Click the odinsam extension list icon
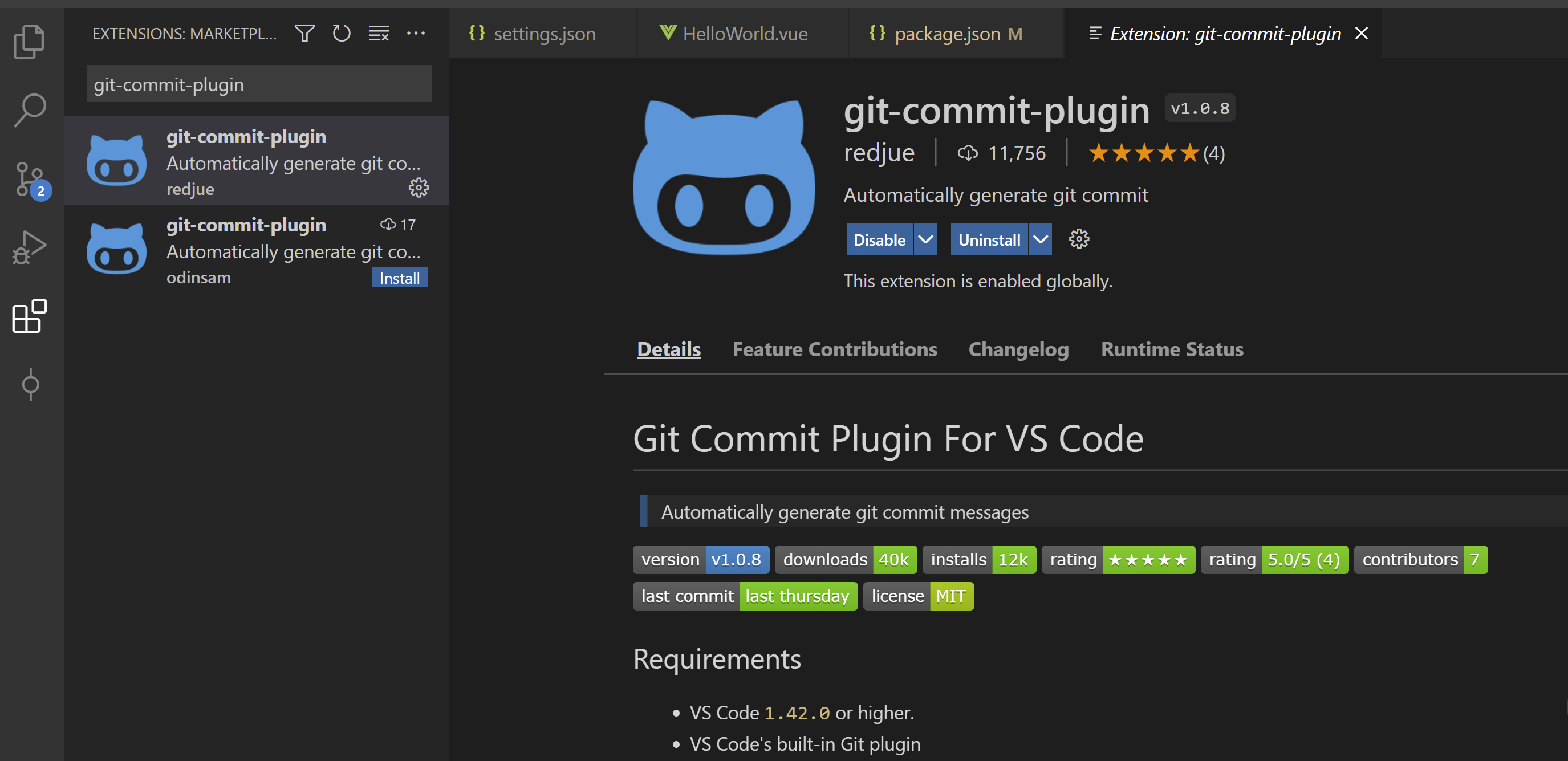Image resolution: width=1568 pixels, height=761 pixels. [x=116, y=249]
